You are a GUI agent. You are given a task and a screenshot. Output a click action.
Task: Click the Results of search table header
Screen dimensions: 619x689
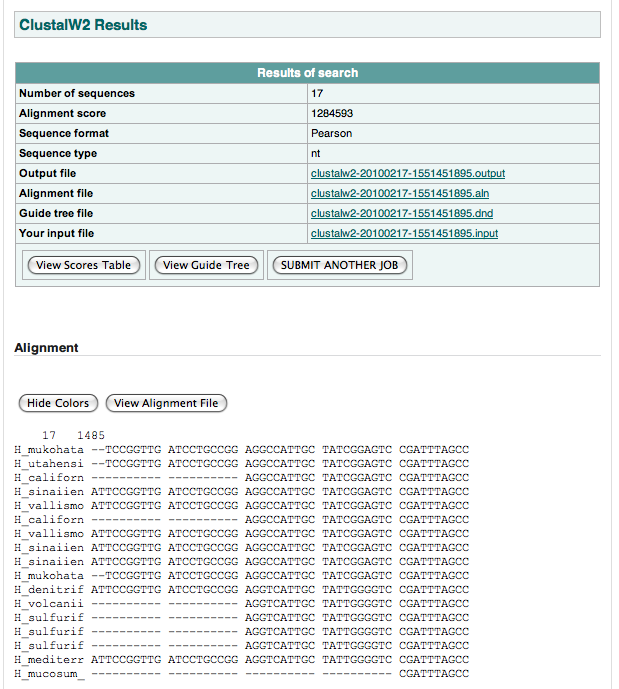pyautogui.click(x=308, y=73)
